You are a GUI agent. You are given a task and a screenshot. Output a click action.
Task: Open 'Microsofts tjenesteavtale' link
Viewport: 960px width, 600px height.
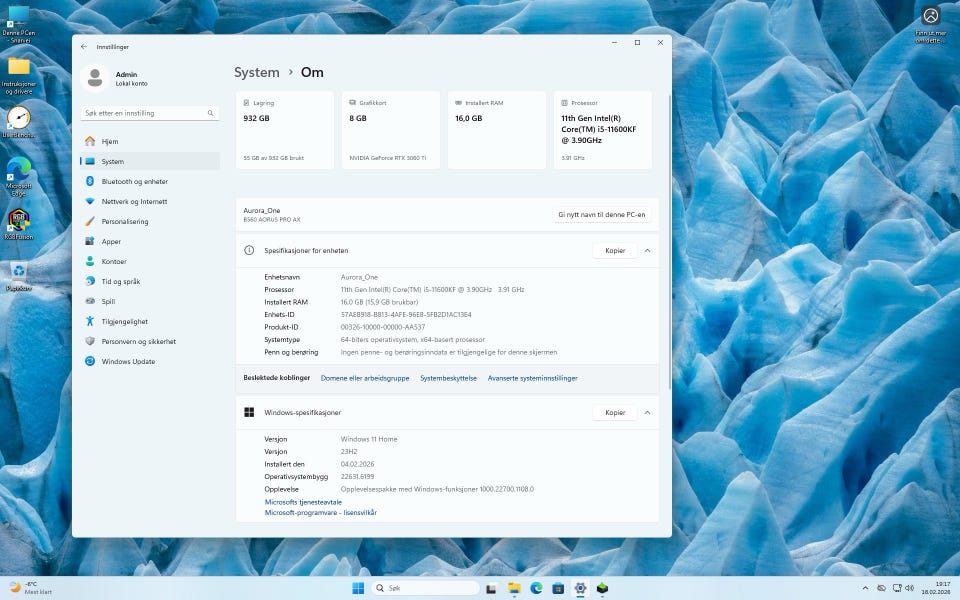[303, 502]
